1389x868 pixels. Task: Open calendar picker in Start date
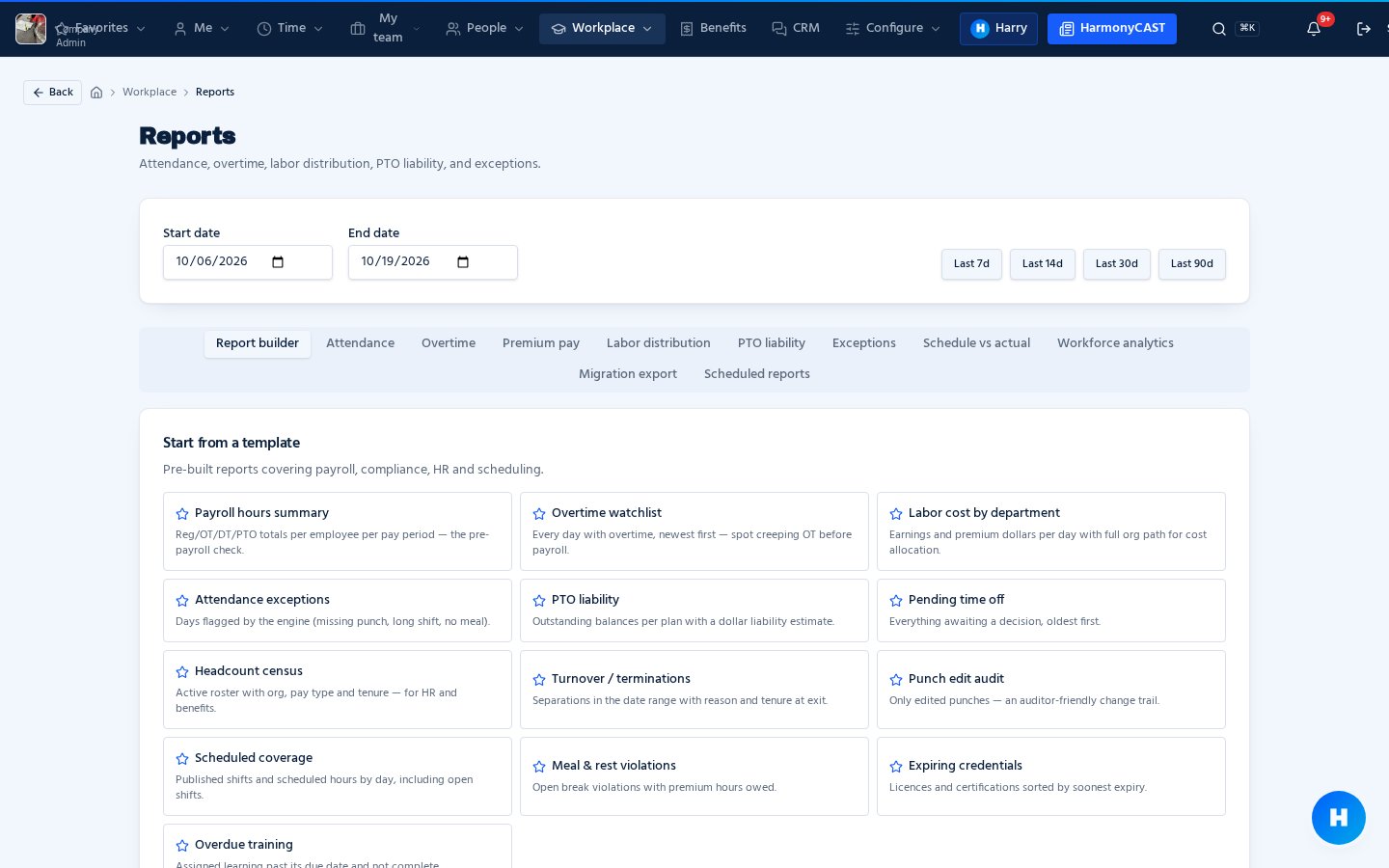(x=278, y=262)
